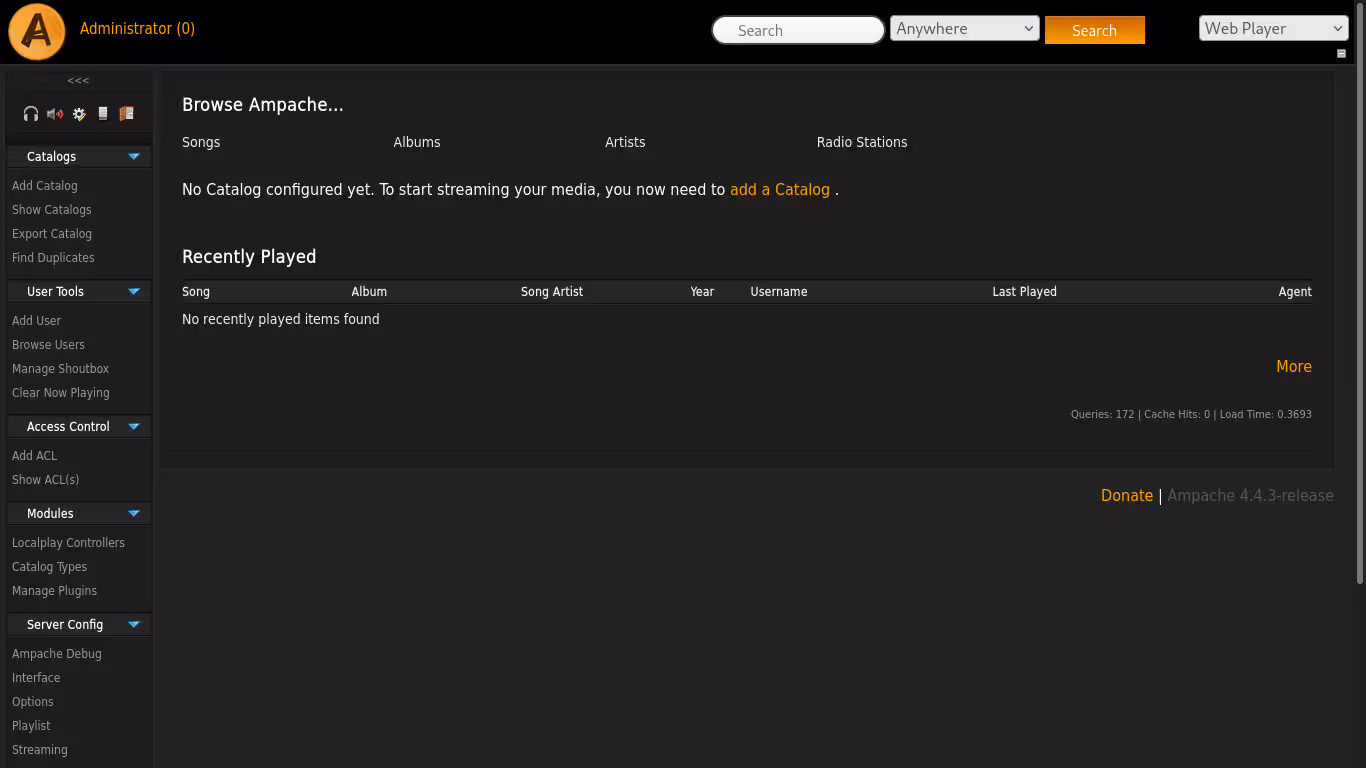Viewport: 1366px width, 768px height.
Task: Open Show Catalogs in sidebar
Action: click(x=52, y=210)
